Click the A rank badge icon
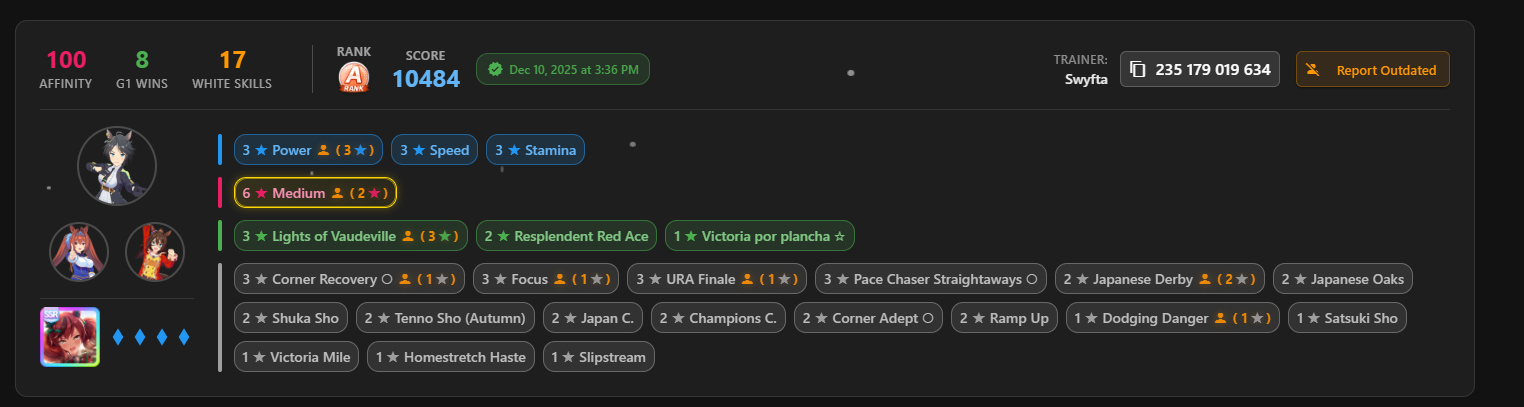Screen dimensions: 1524x407 click(353, 77)
